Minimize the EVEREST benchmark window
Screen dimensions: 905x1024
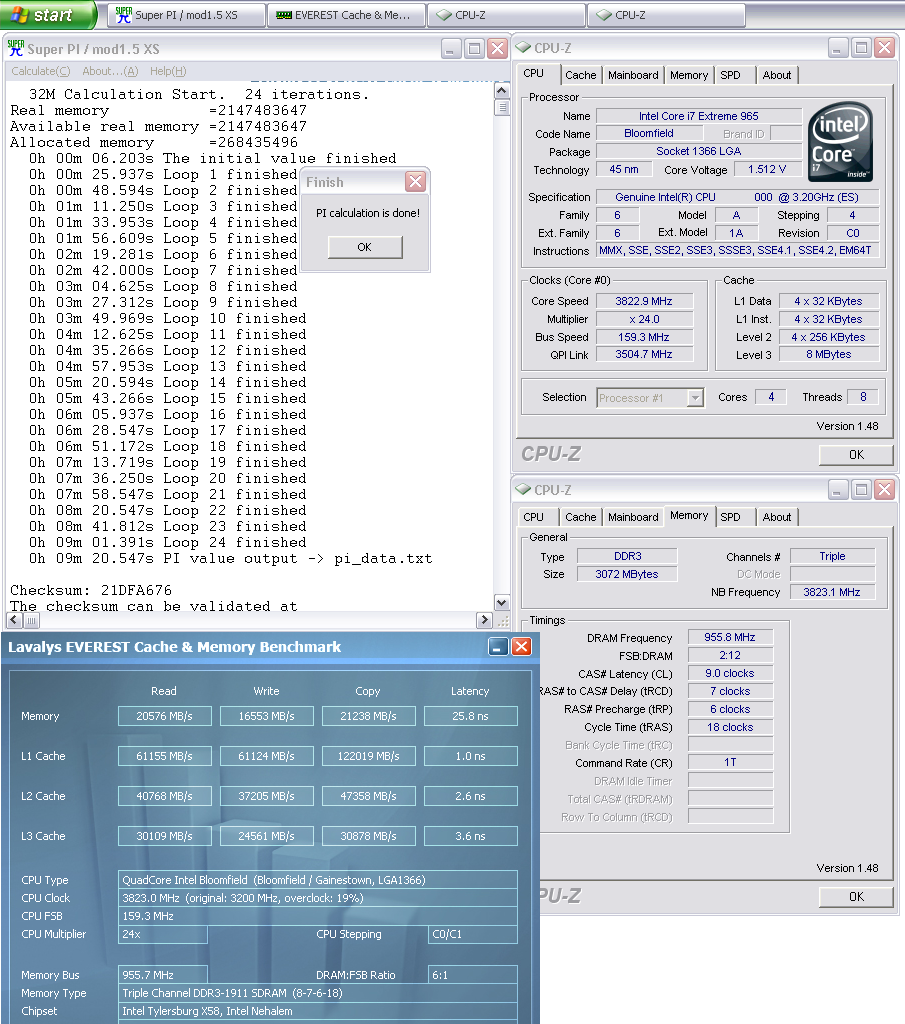click(x=498, y=647)
